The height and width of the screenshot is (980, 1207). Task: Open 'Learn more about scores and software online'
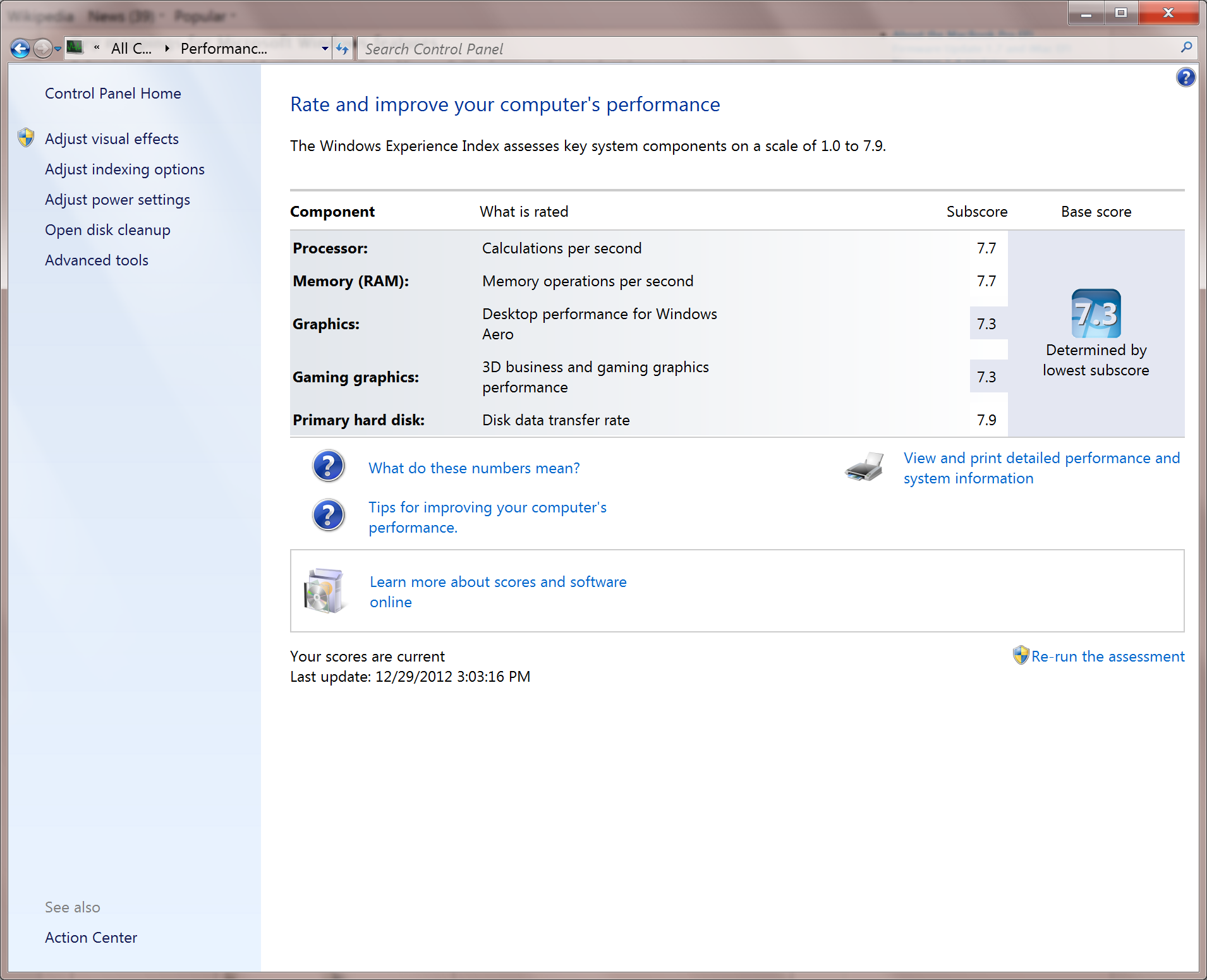pyautogui.click(x=499, y=592)
